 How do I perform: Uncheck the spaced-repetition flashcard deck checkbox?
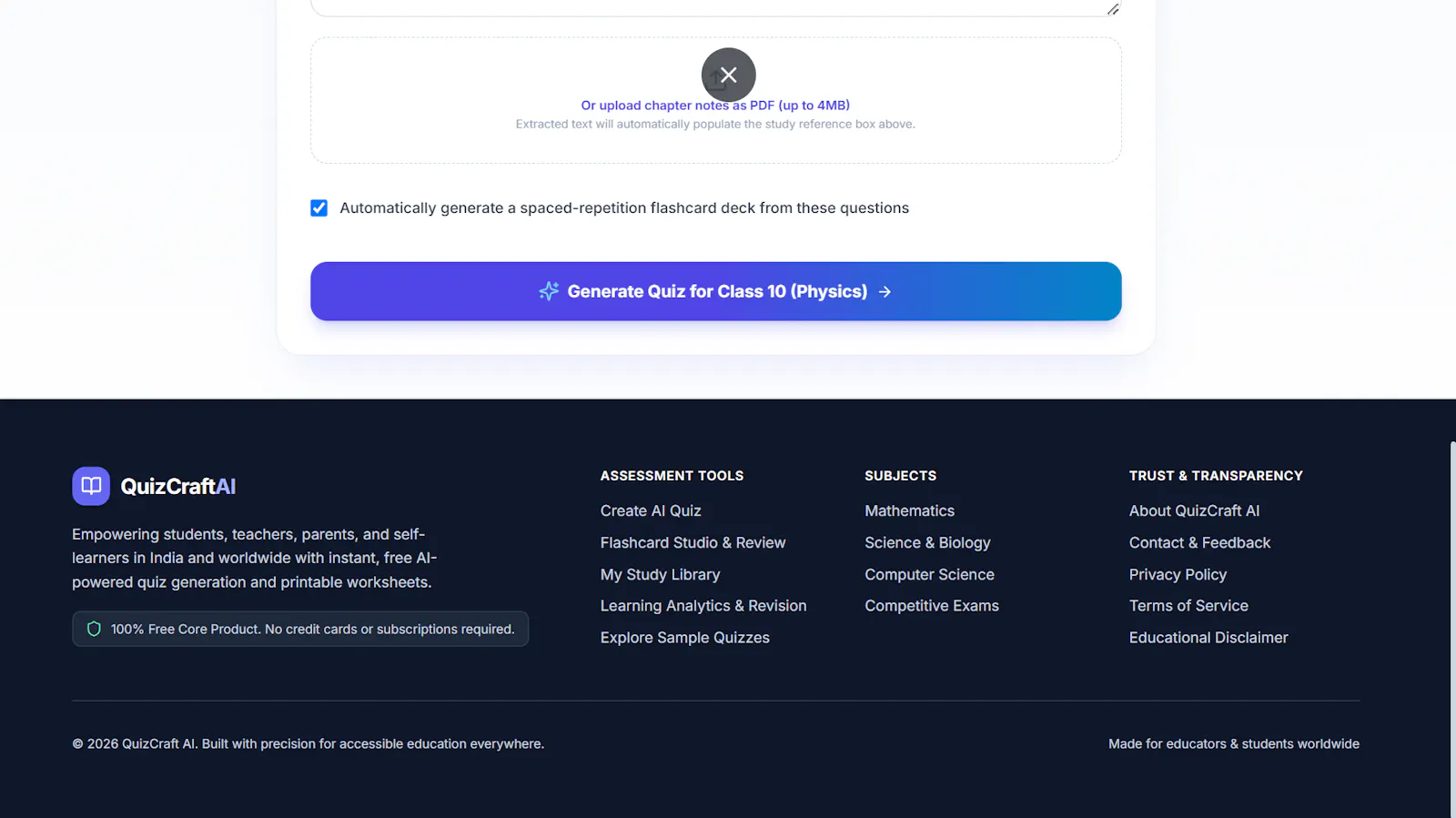[319, 208]
